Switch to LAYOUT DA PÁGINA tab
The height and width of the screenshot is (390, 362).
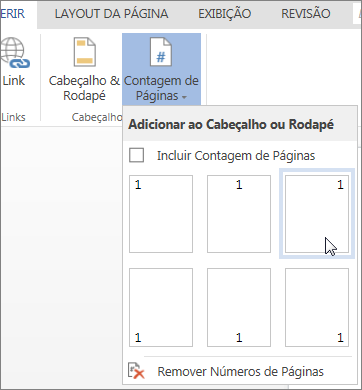[x=111, y=14]
